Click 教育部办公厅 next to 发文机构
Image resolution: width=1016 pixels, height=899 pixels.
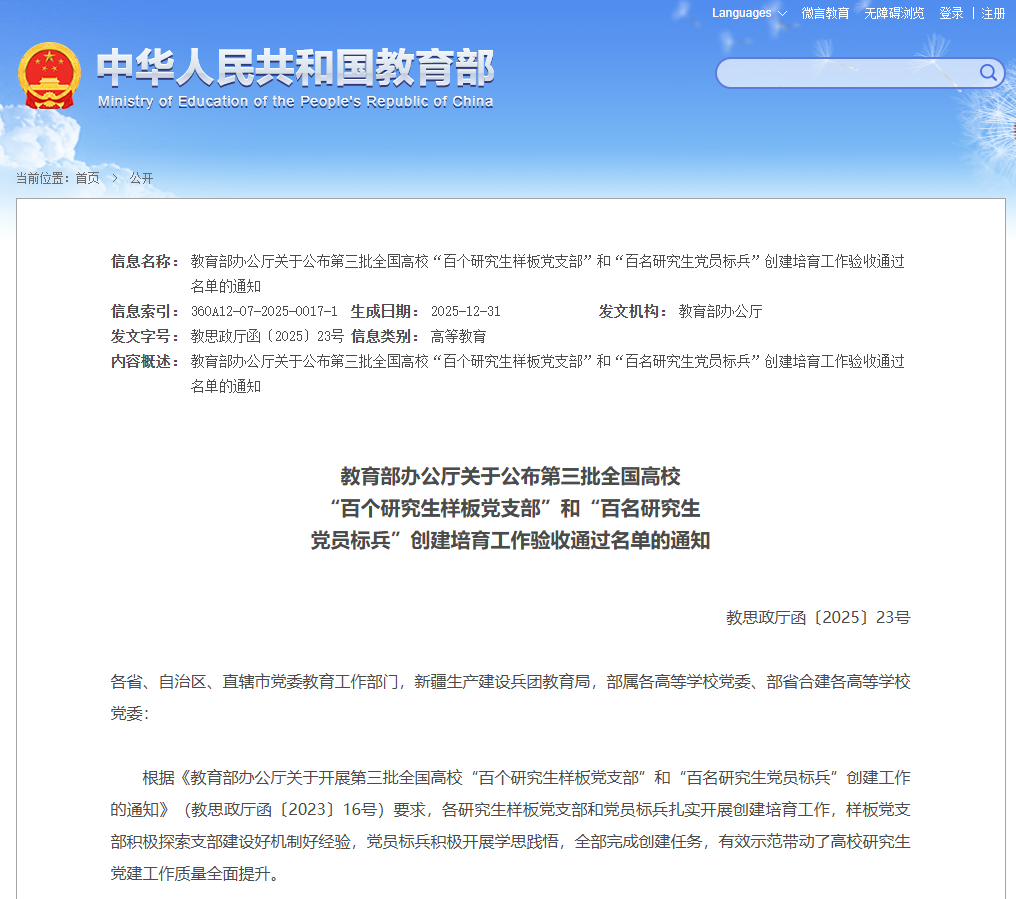[720, 311]
